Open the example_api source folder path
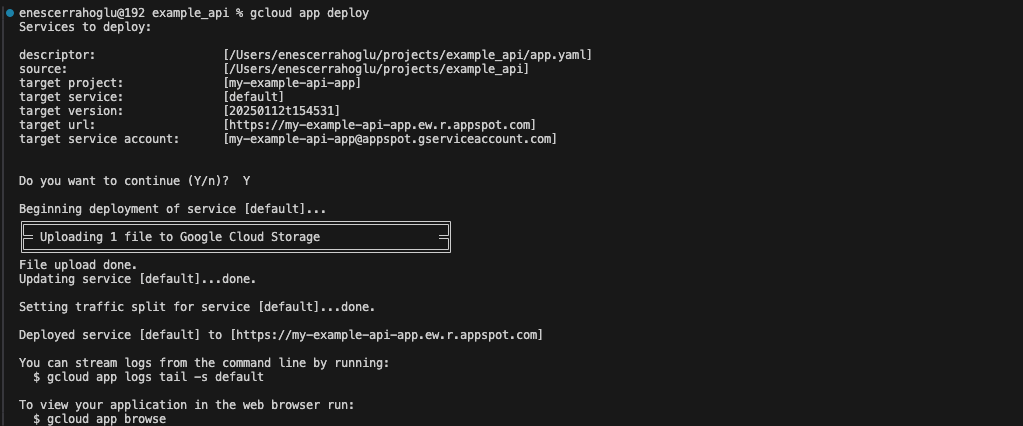Screen dimensions: 1023x426 (376, 69)
